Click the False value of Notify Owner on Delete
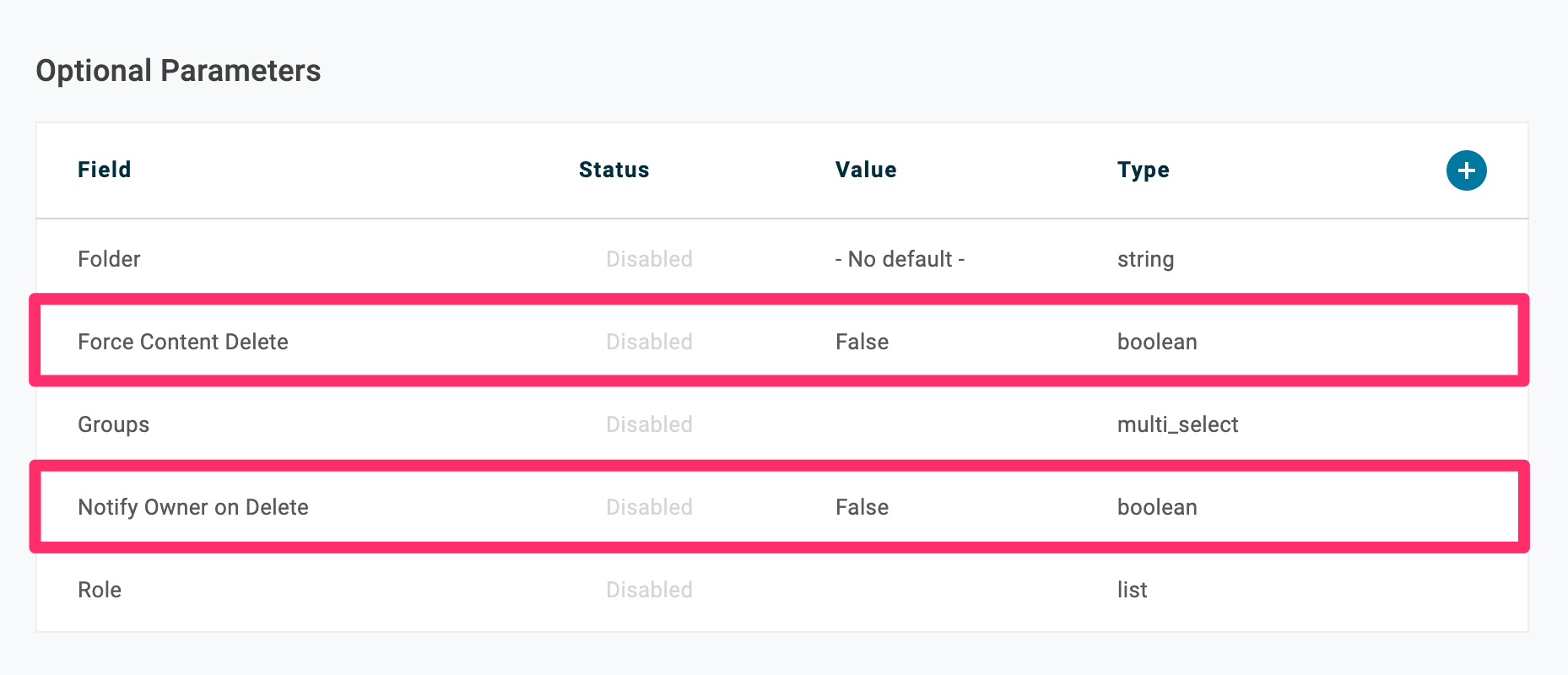The image size is (1568, 675). point(862,507)
